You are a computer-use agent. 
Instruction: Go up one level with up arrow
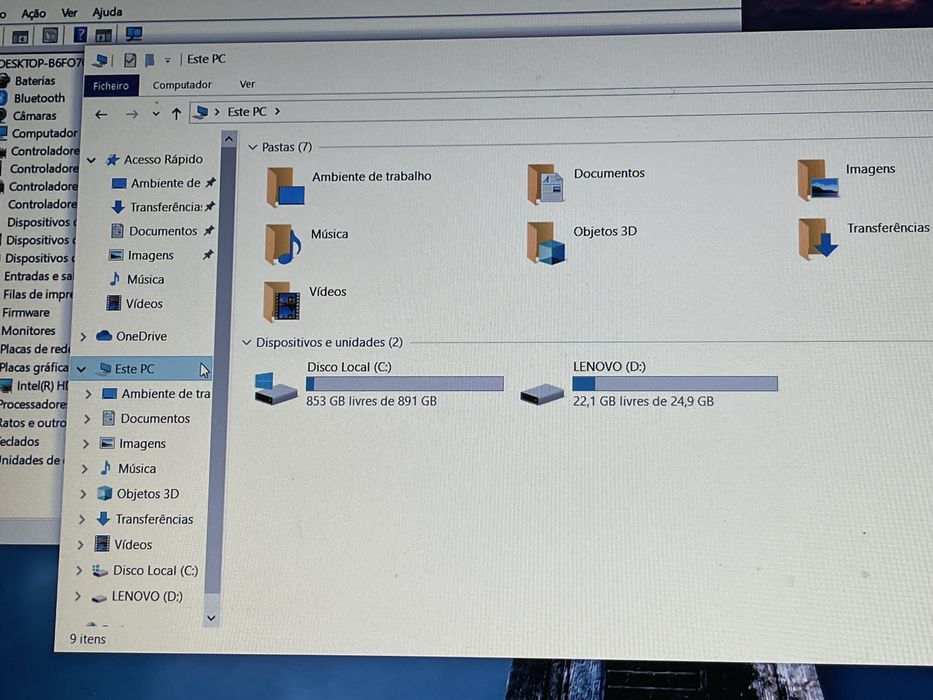(176, 113)
